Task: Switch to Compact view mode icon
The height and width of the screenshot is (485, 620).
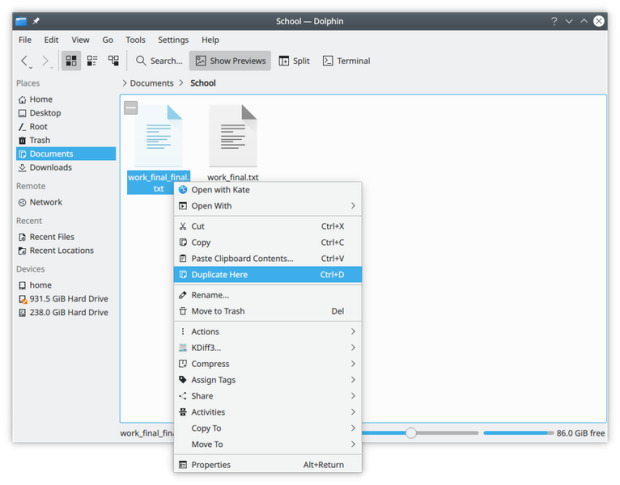Action: [x=92, y=61]
